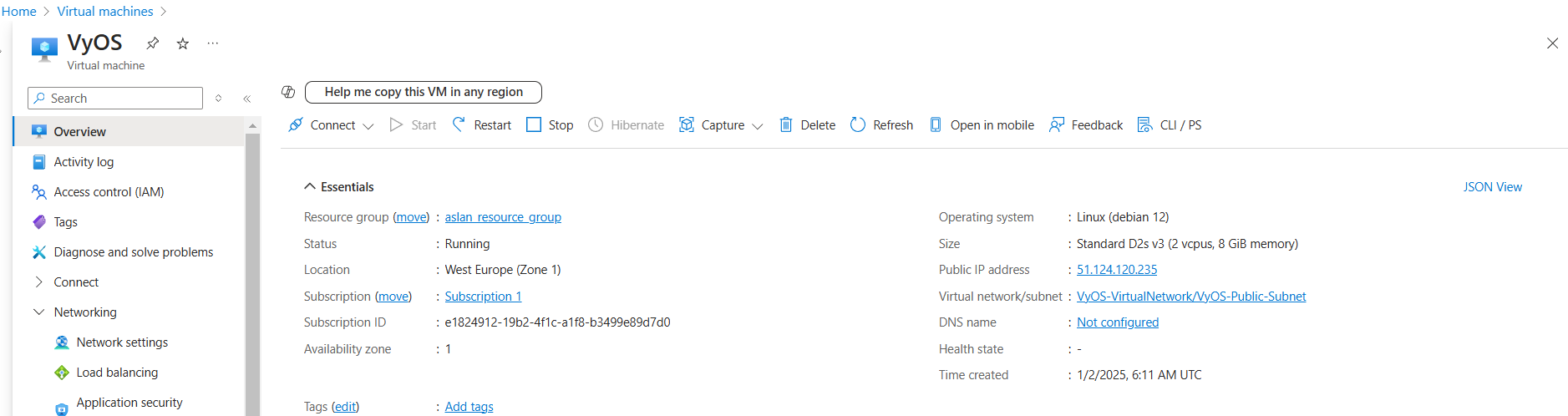Collapse the Essentials section

coord(310,187)
